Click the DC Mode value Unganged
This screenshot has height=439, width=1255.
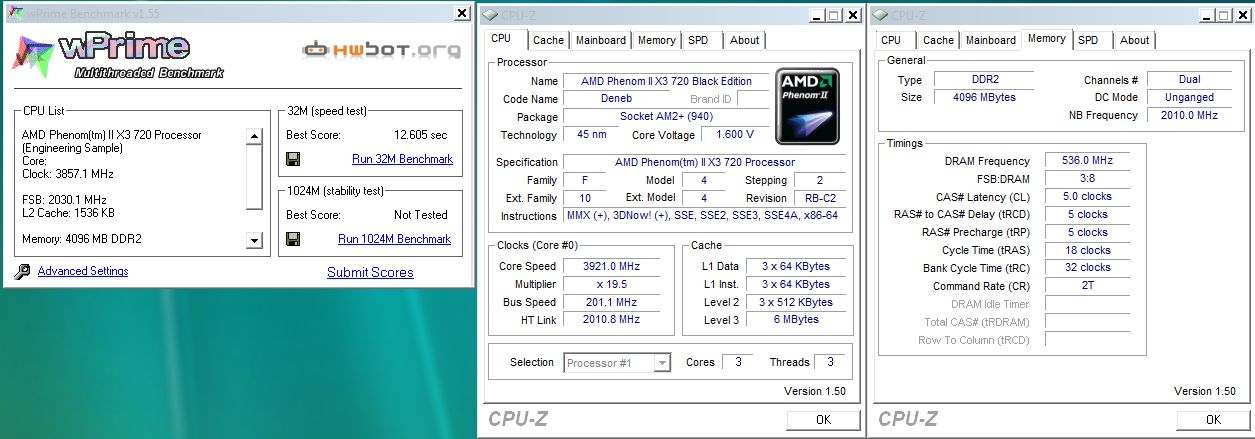(x=1188, y=98)
